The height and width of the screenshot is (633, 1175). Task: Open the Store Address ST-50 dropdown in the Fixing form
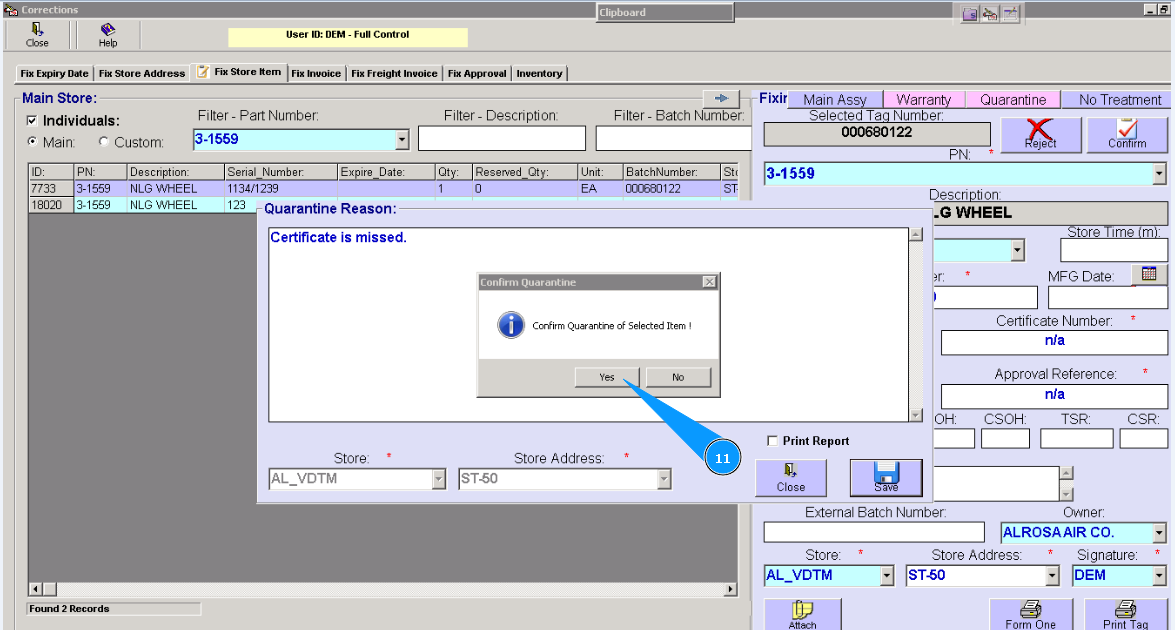tap(1052, 575)
